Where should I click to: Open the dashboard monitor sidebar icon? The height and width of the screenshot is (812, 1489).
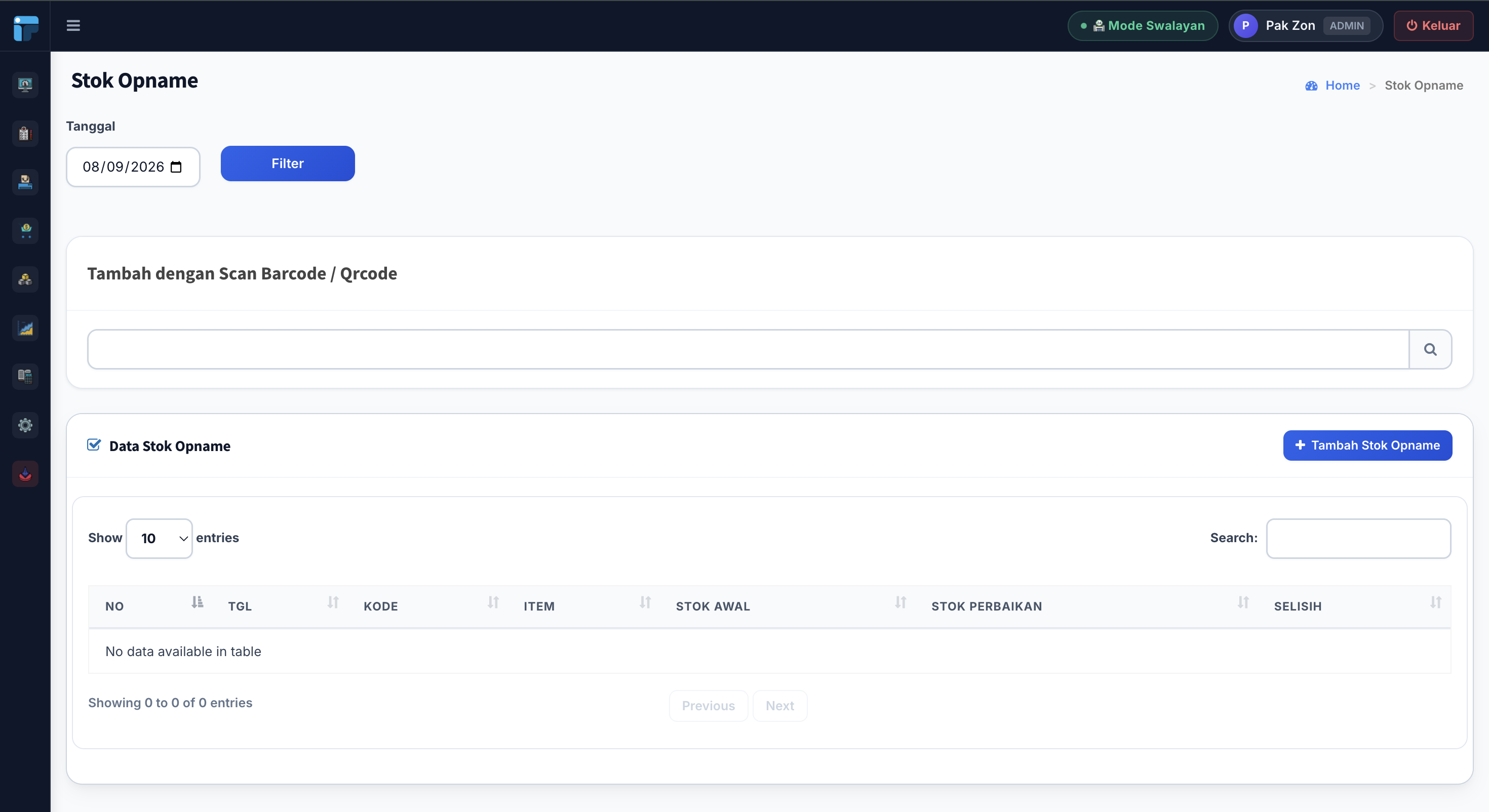click(x=25, y=85)
